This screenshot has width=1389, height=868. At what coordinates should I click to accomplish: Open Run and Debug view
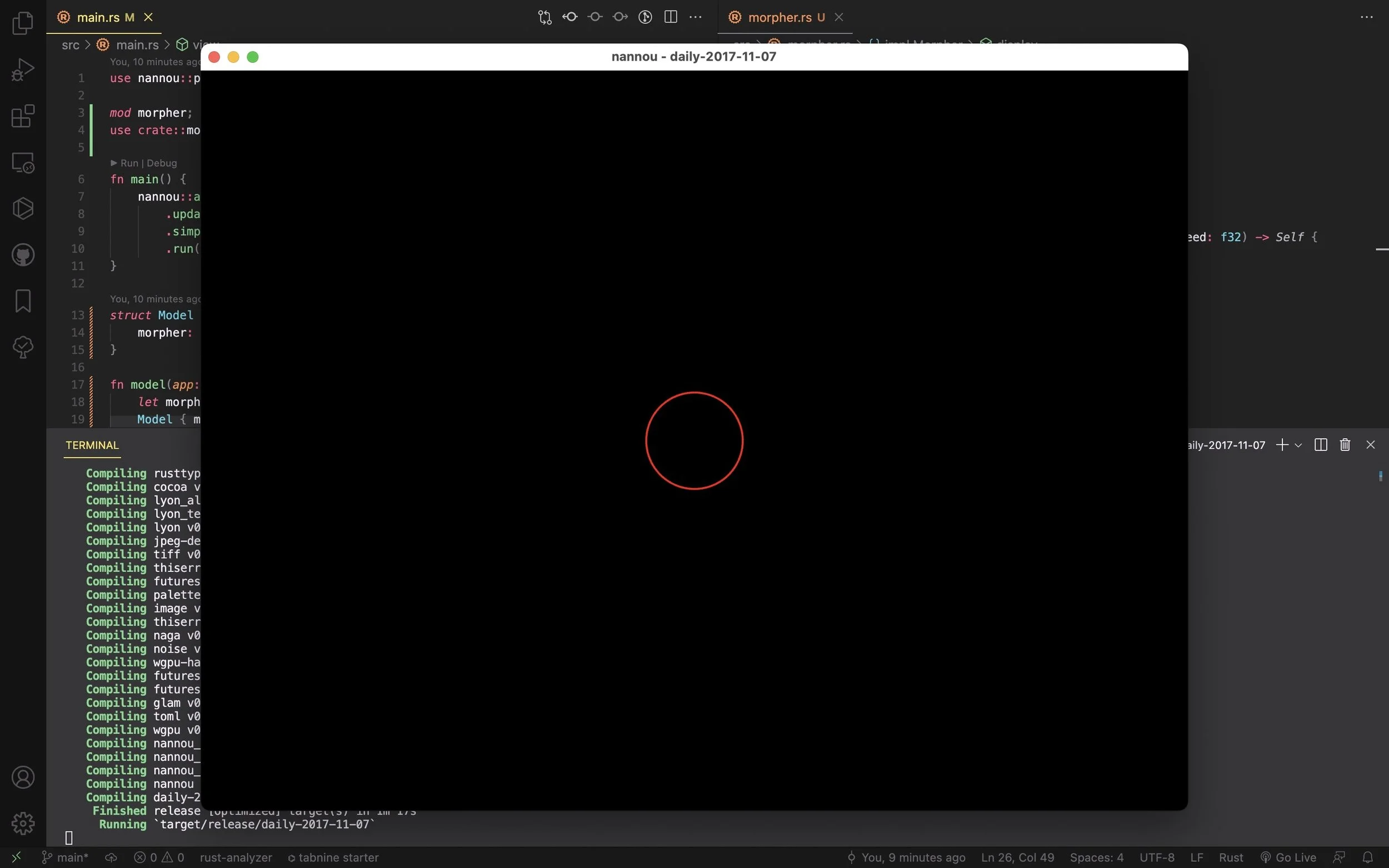pos(23,69)
